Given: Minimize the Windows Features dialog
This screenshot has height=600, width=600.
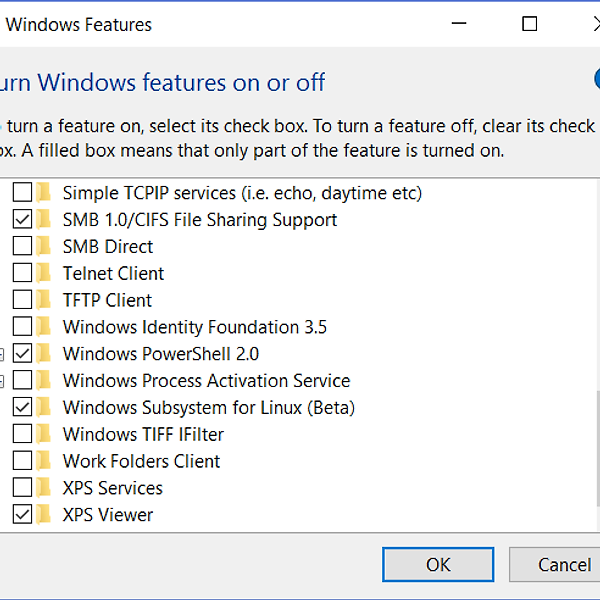Looking at the screenshot, I should (x=459, y=24).
